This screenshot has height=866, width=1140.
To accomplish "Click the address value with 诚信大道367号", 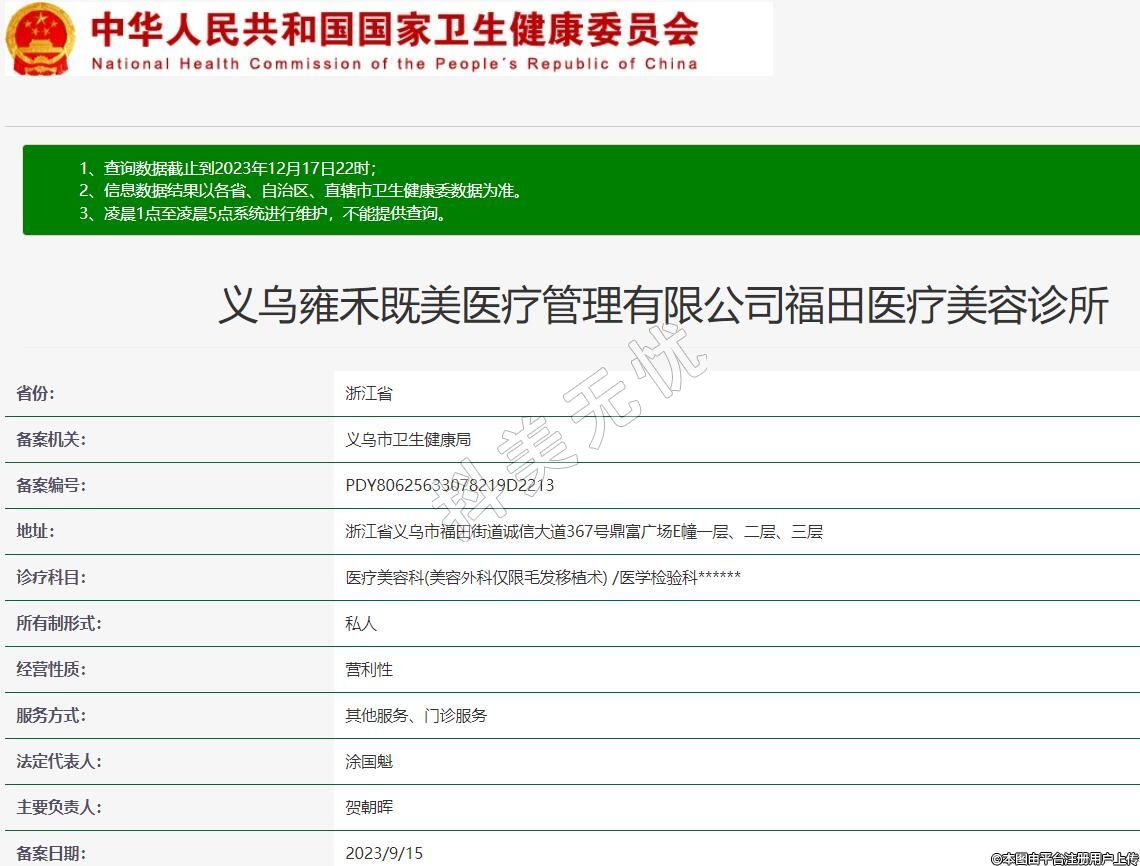I will coord(584,531).
